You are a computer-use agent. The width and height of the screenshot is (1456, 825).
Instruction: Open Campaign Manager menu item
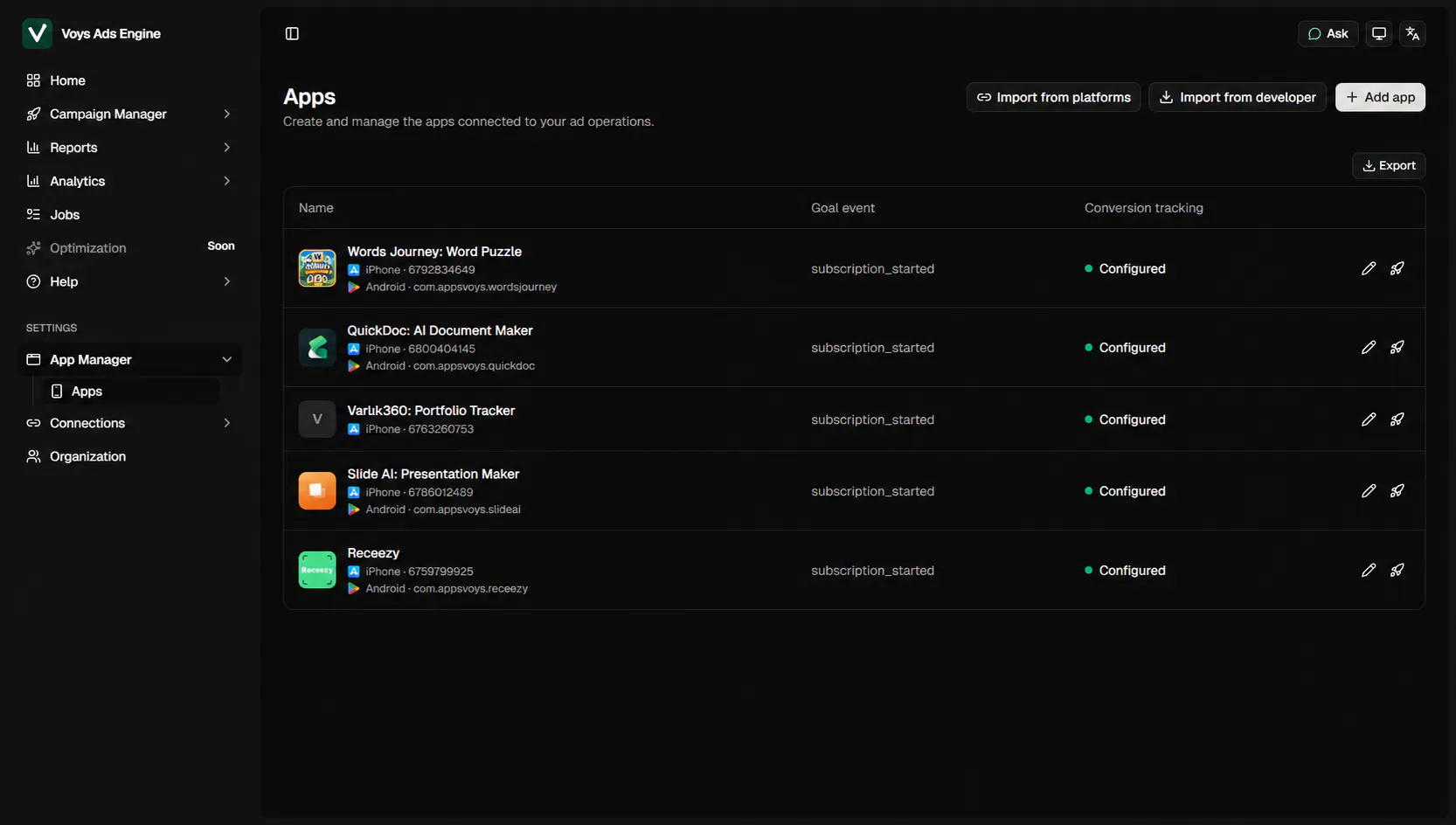pos(129,114)
